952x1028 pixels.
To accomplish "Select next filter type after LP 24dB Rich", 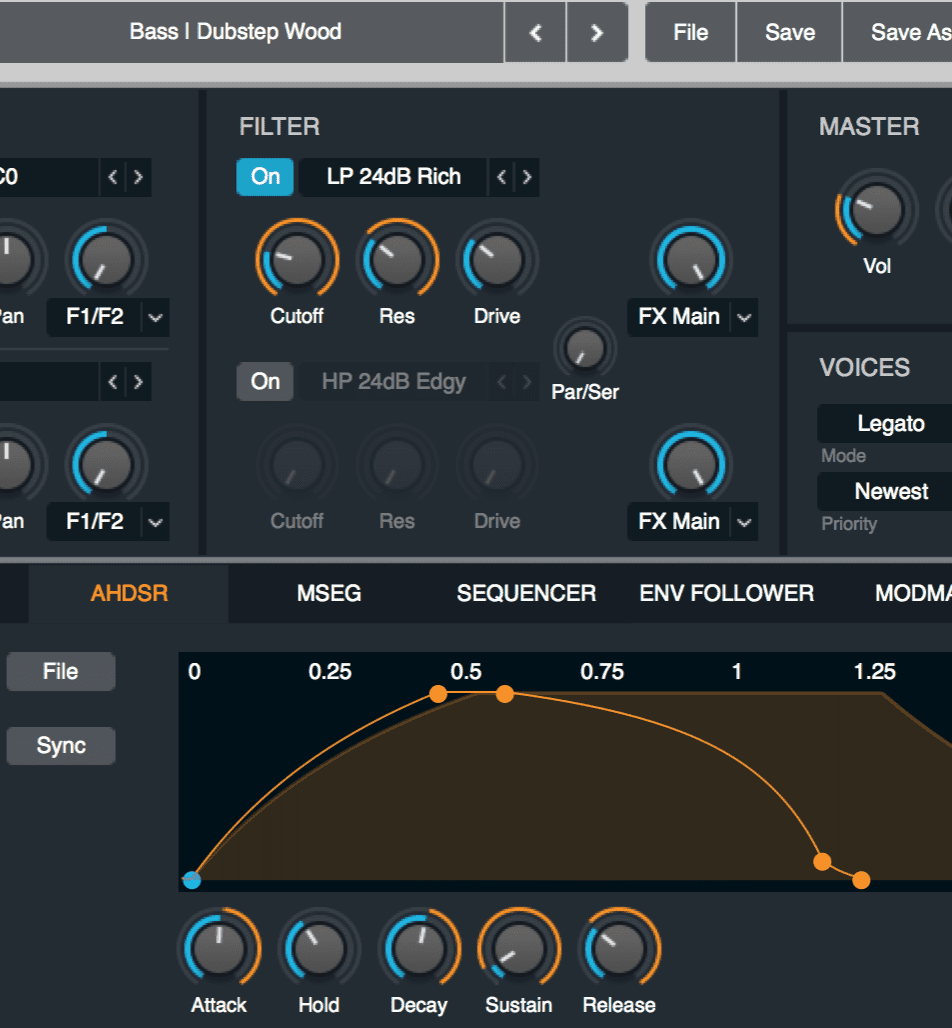I will tap(527, 177).
